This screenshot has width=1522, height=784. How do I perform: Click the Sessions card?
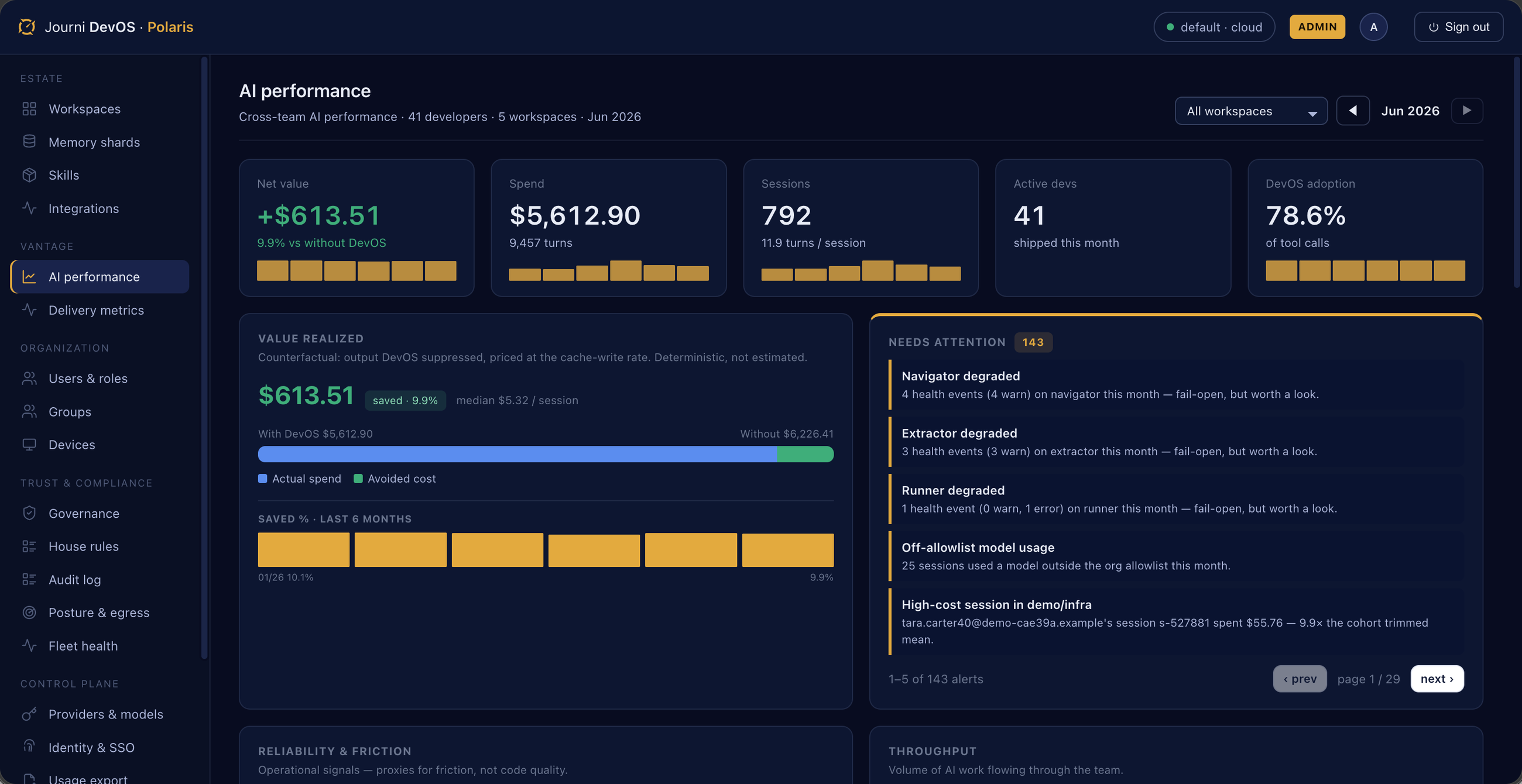pos(861,228)
